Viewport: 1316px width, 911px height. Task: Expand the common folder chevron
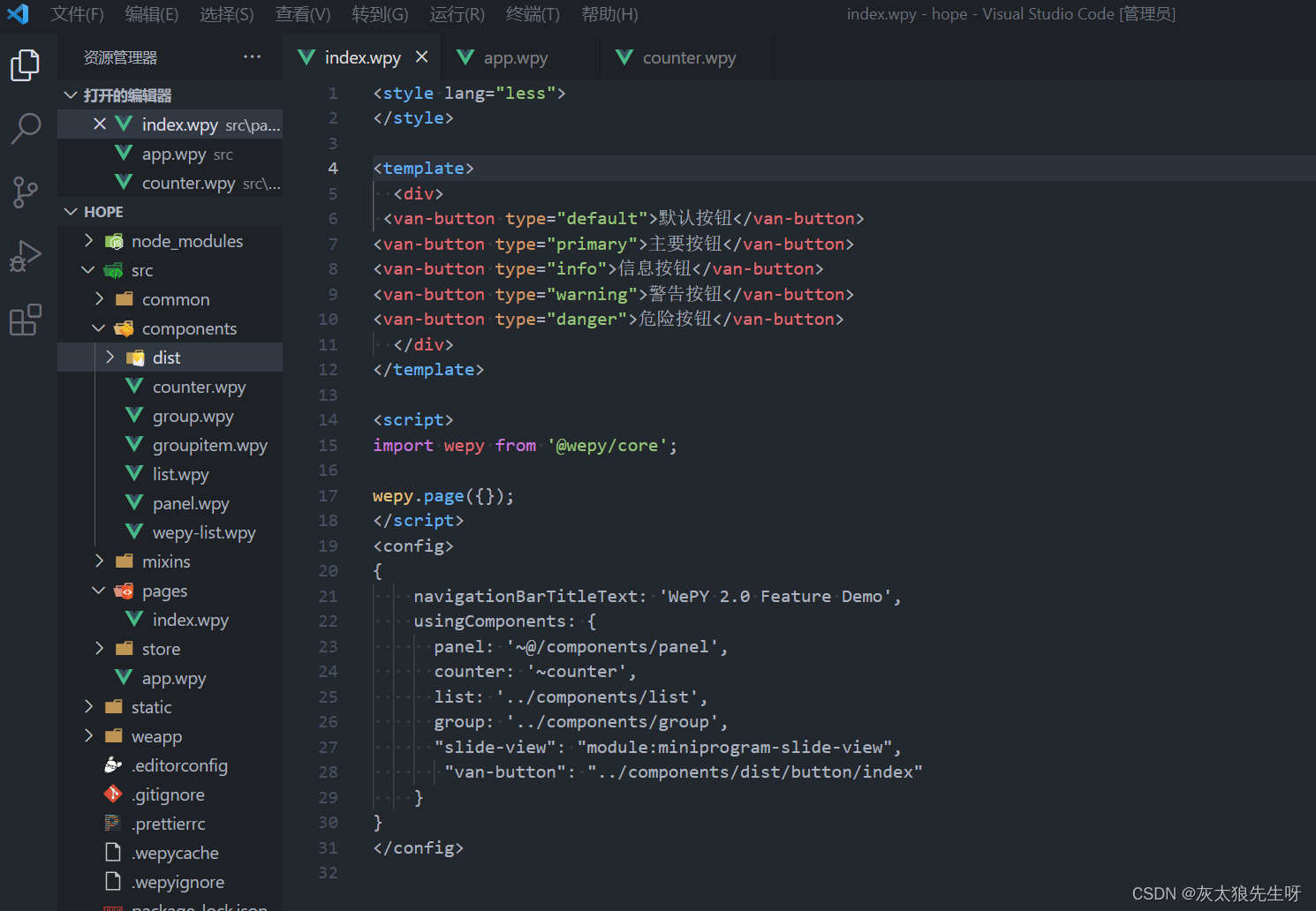(99, 298)
